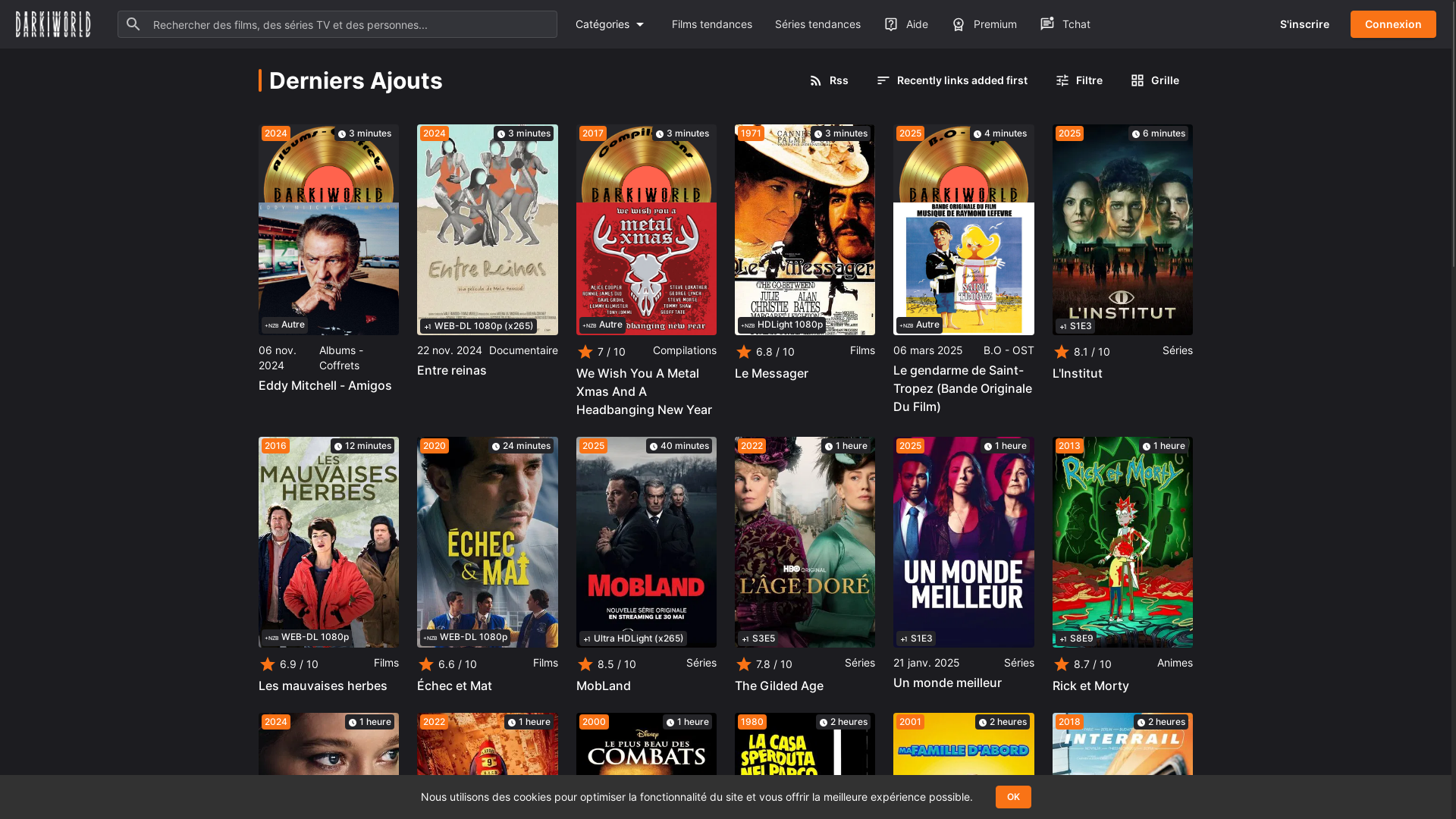Viewport: 1456px width, 819px height.
Task: Click Le gendarme de Saint-Tropez title
Action: (962, 388)
